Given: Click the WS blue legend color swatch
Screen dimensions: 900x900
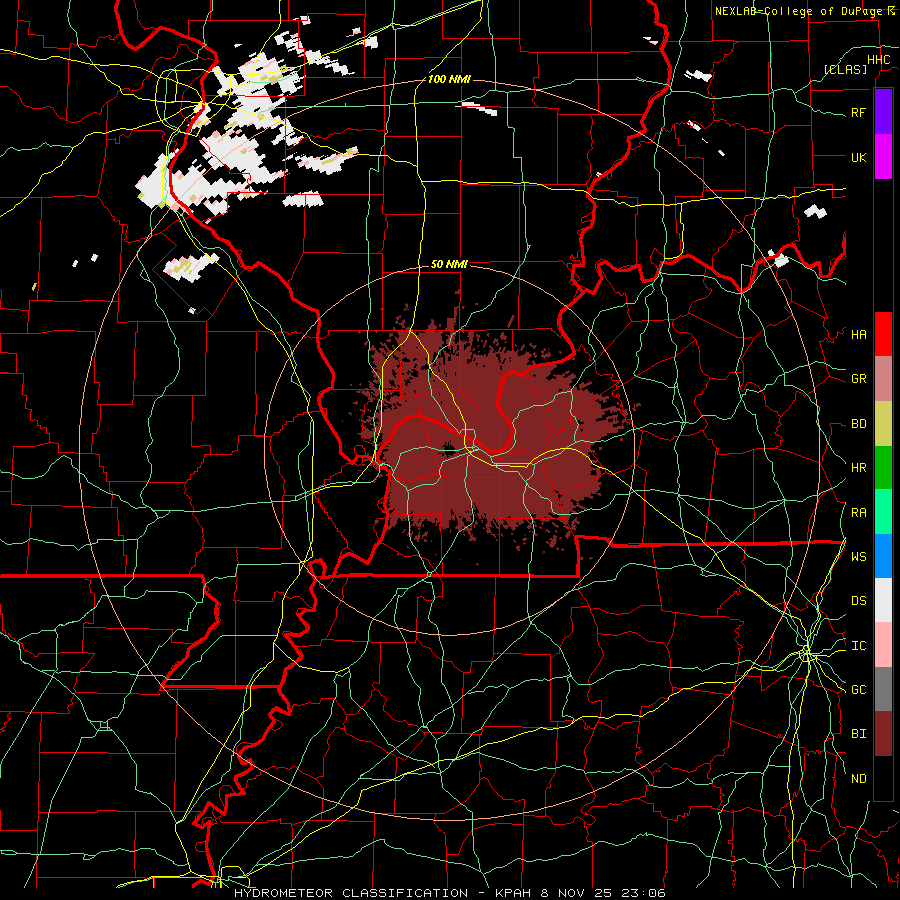Looking at the screenshot, I should pos(883,556).
